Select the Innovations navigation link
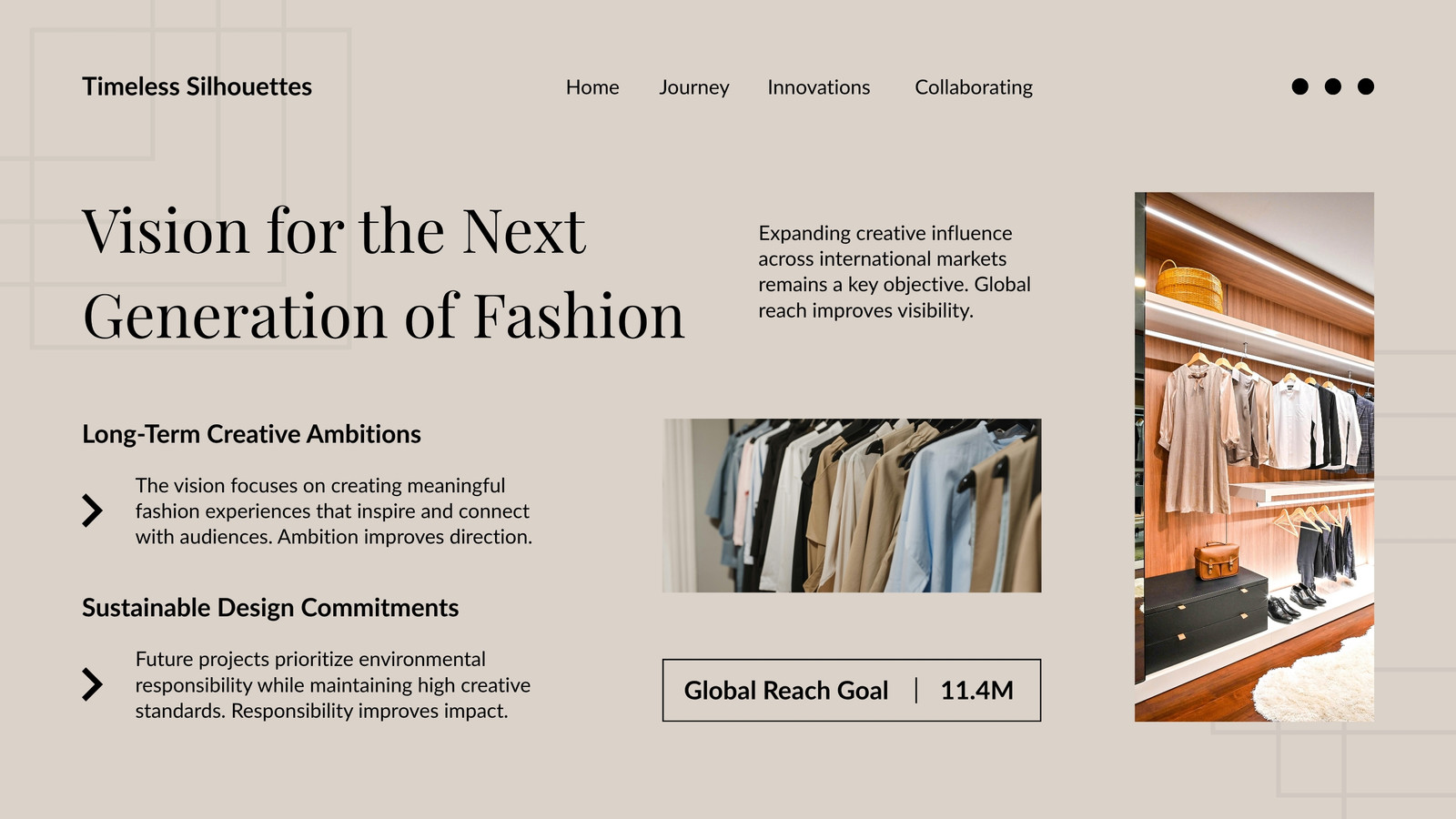 [819, 87]
